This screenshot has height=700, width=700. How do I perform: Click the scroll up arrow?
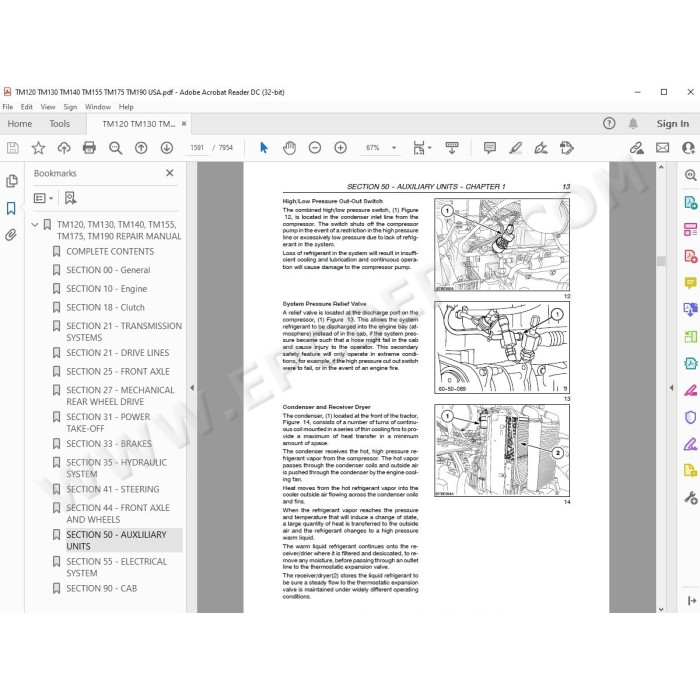click(661, 167)
